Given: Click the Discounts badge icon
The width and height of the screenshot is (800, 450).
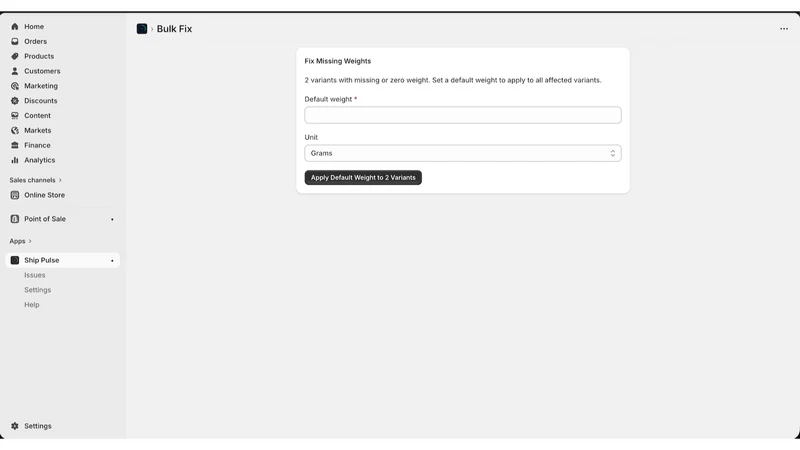Looking at the screenshot, I should 15,101.
